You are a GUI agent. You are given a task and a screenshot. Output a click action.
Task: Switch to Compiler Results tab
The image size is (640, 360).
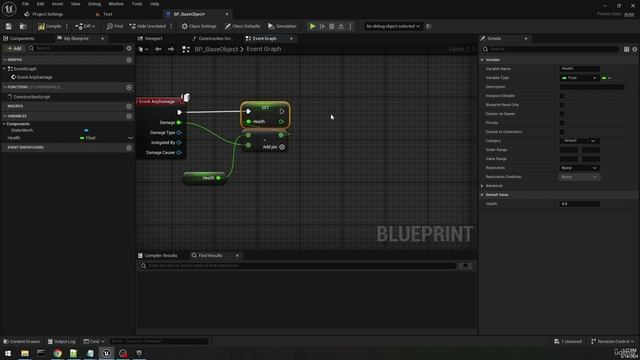158,256
